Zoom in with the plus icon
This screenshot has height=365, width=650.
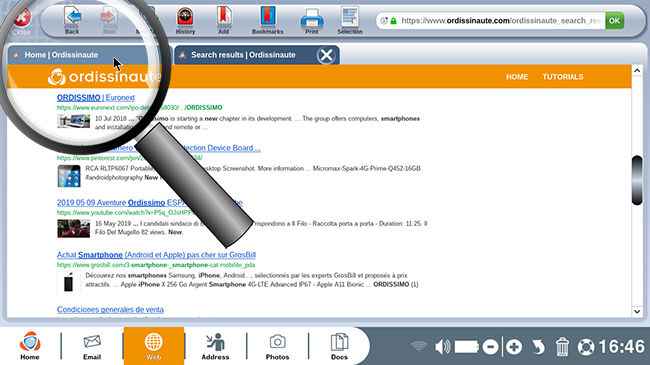(x=514, y=347)
